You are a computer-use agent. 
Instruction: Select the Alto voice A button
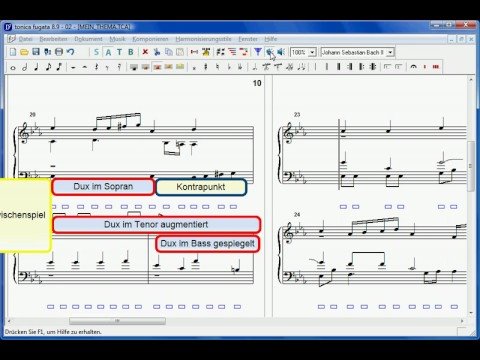(108, 52)
